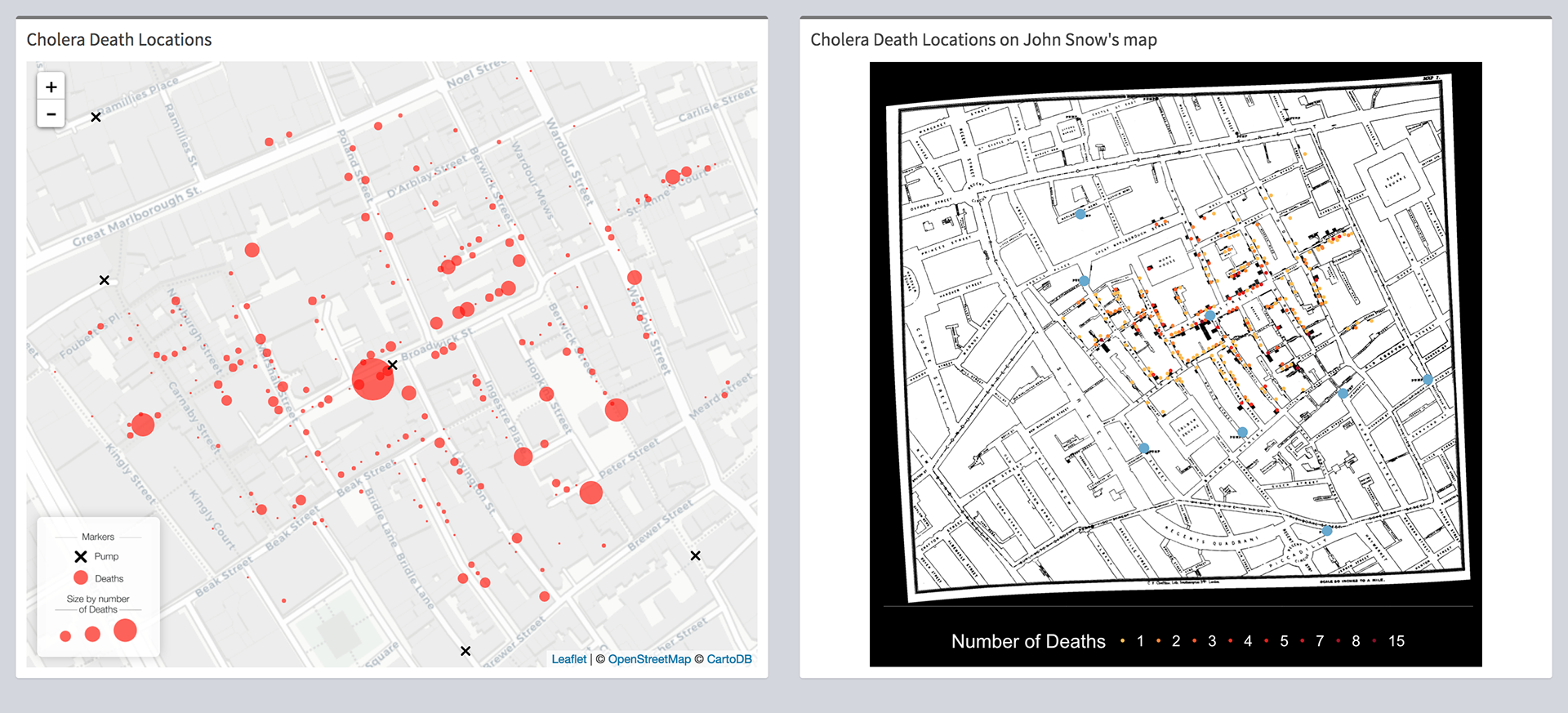Open the Leaflet attribution link

(568, 659)
